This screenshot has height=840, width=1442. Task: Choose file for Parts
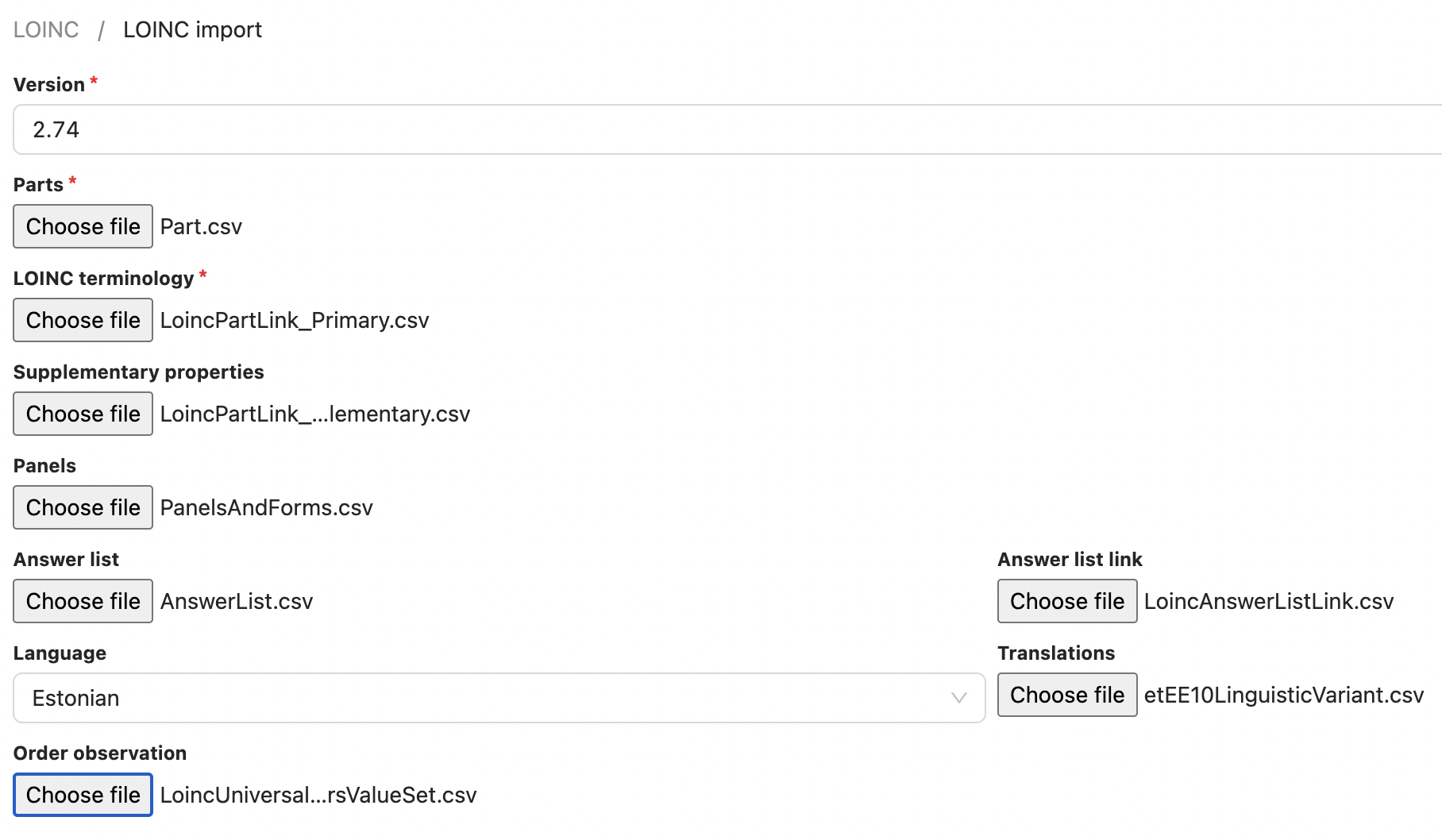(83, 226)
